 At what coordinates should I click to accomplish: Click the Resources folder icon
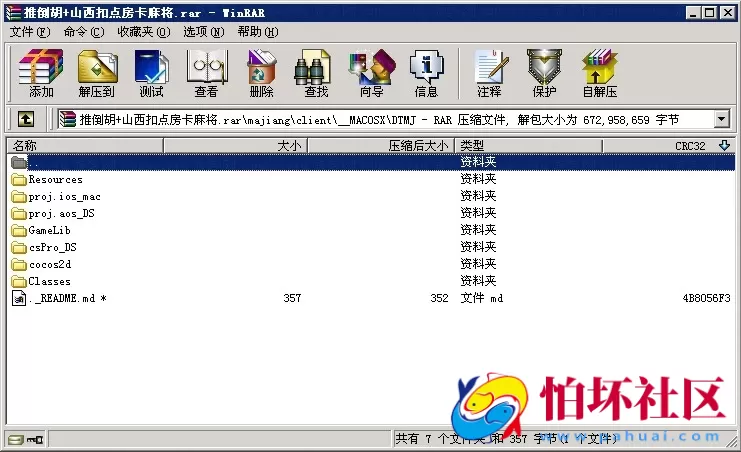coord(19,180)
